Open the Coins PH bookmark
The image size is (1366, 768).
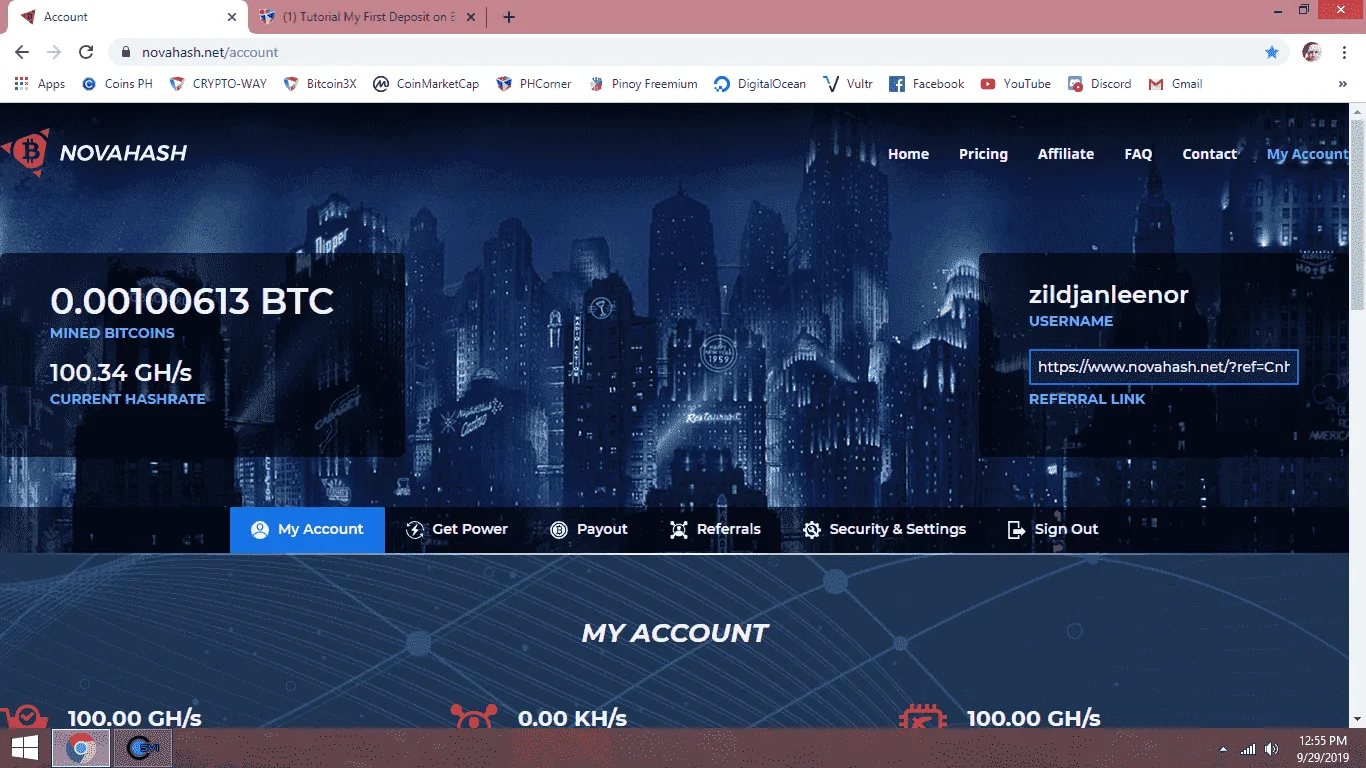click(x=117, y=84)
